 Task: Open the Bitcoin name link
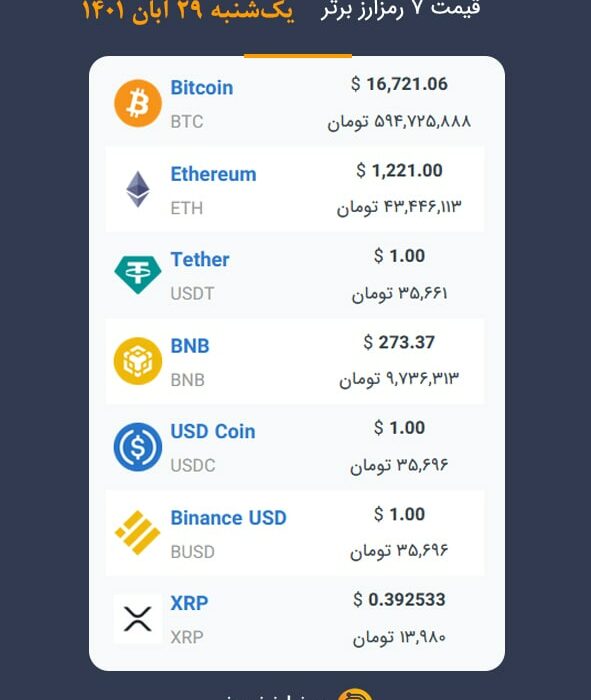[202, 88]
